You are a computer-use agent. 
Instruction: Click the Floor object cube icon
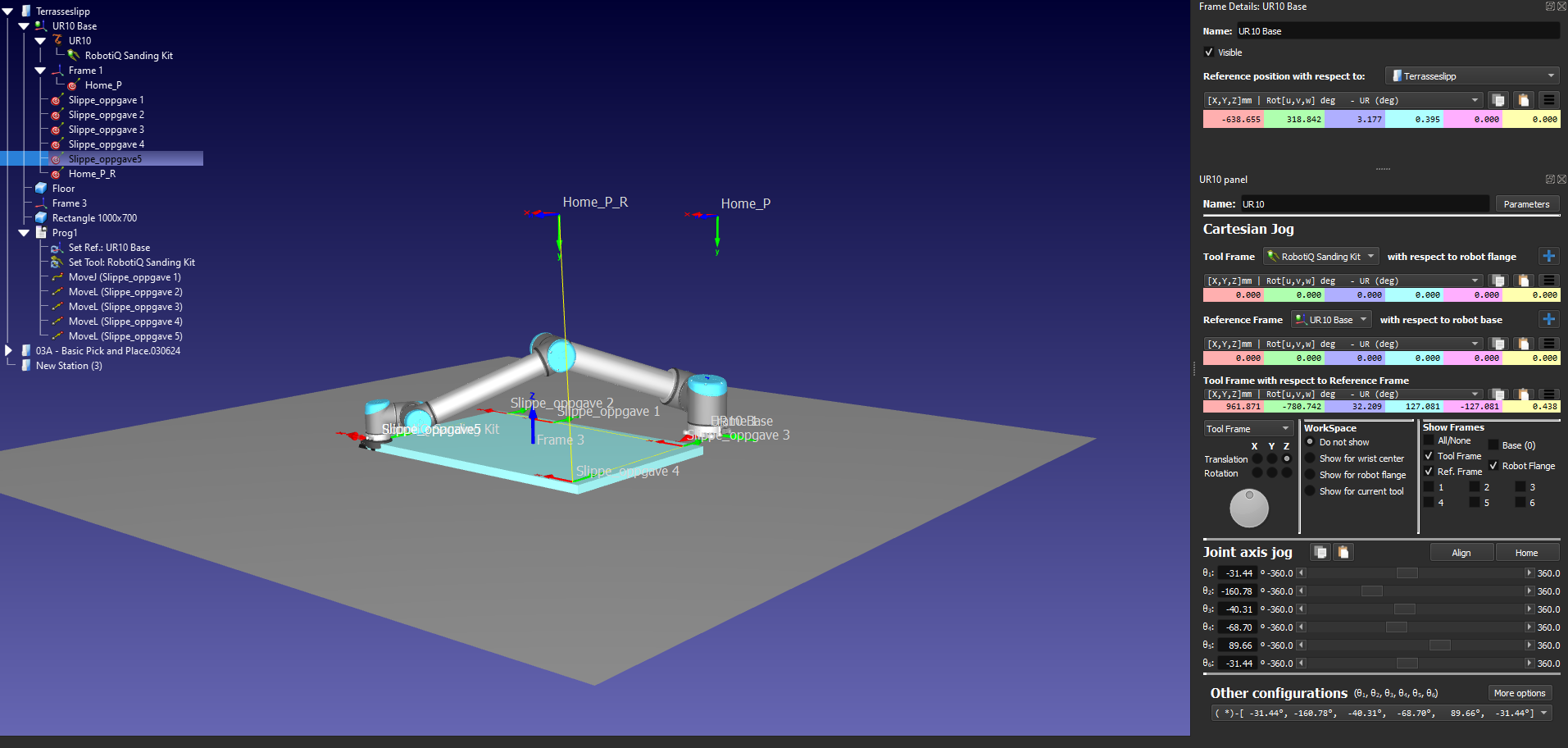click(41, 189)
